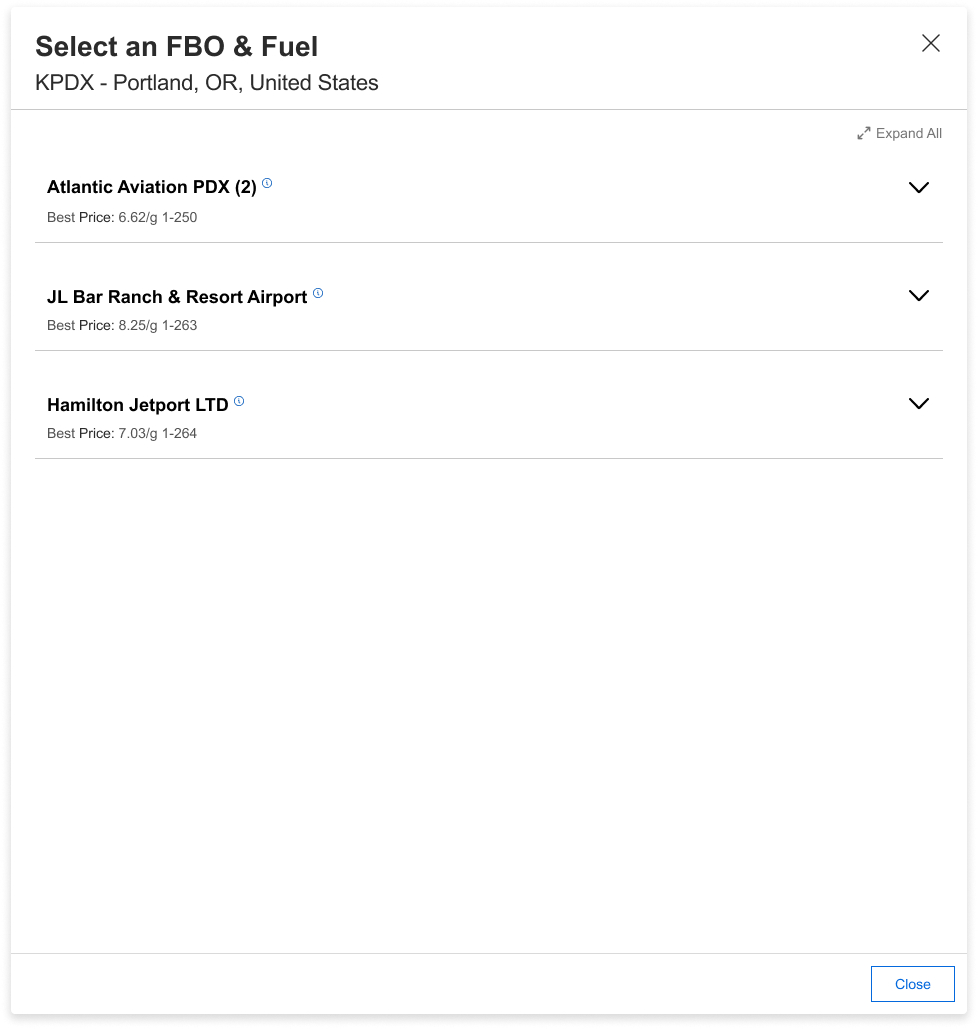Image resolution: width=978 pixels, height=1029 pixels.
Task: Click the Expand All text link
Action: pyautogui.click(x=908, y=133)
